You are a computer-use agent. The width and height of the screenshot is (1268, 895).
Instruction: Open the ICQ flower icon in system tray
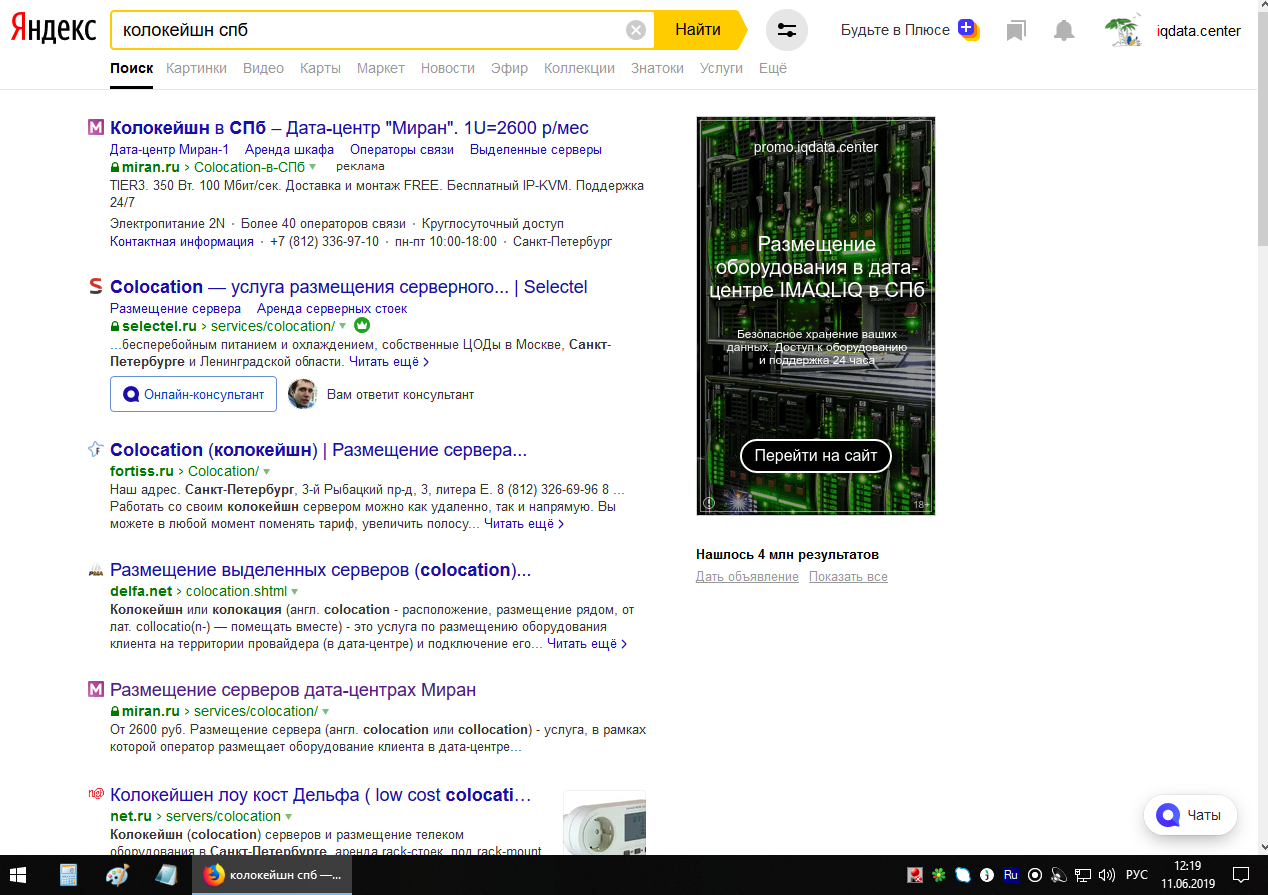[938, 875]
